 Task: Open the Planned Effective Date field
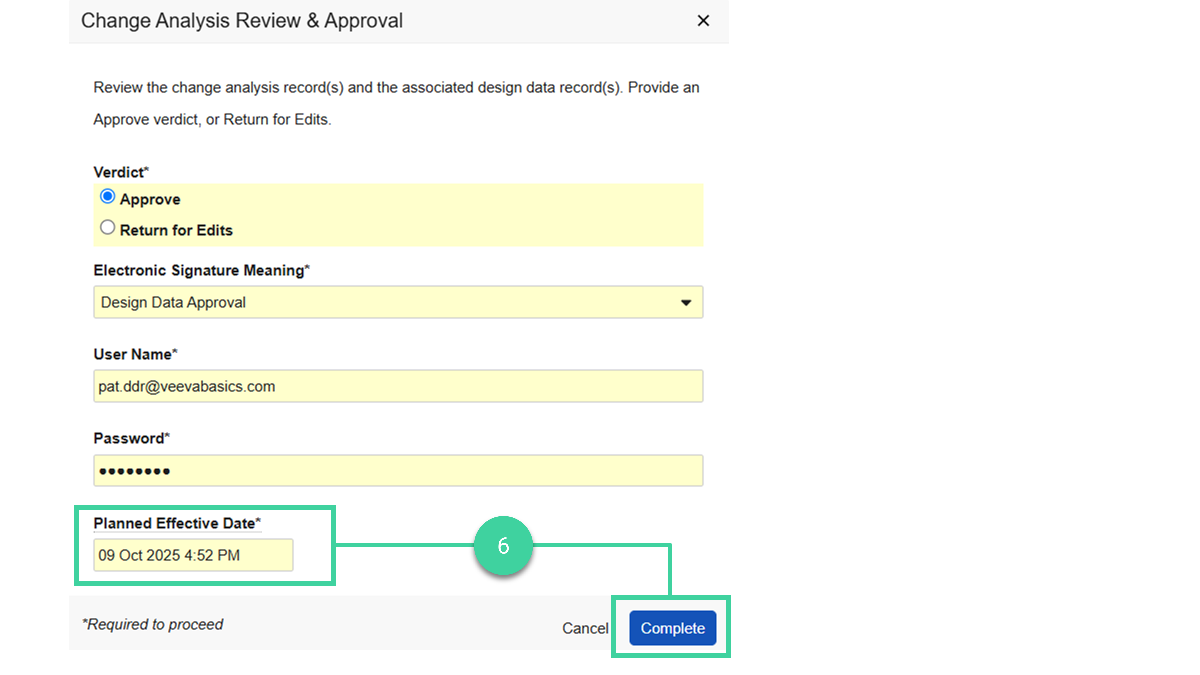point(193,555)
